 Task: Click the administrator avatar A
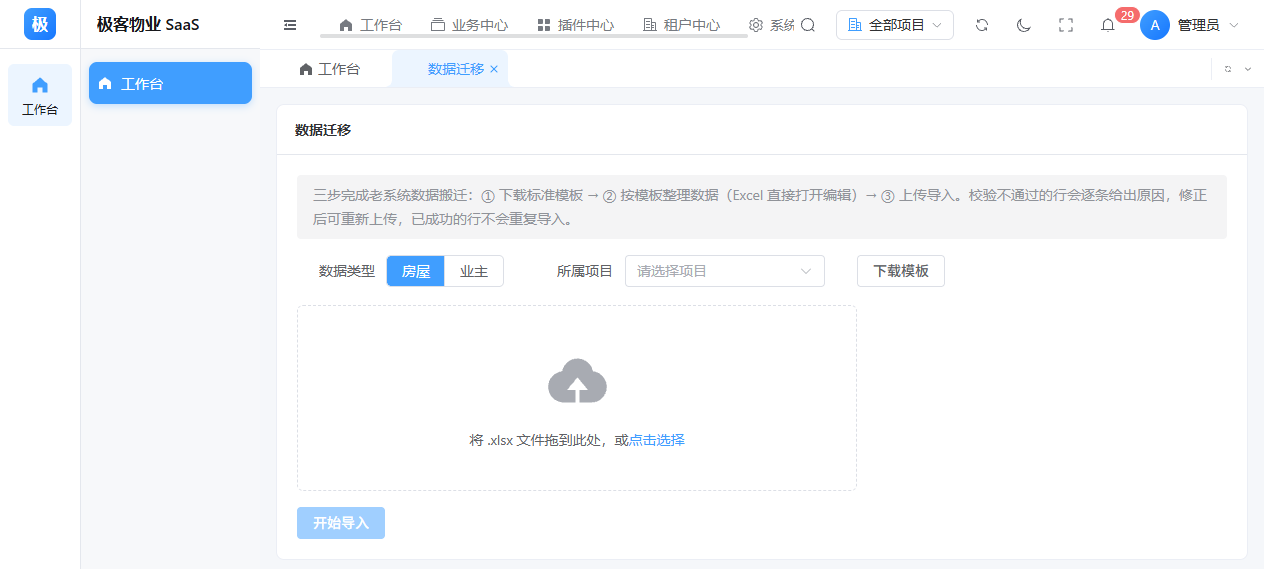click(1155, 25)
